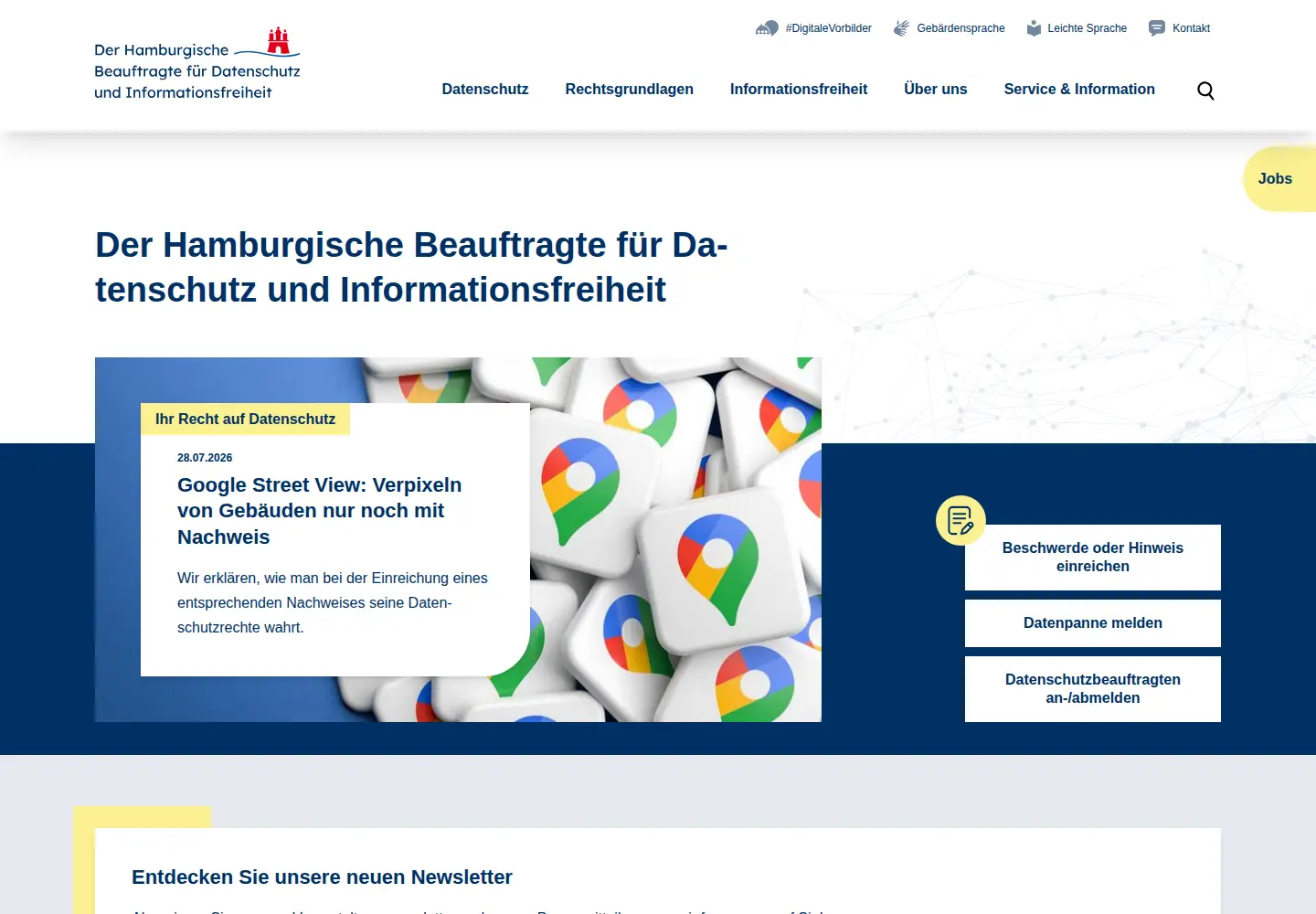Click the sign language hands icon
The image size is (1316, 914).
[901, 28]
